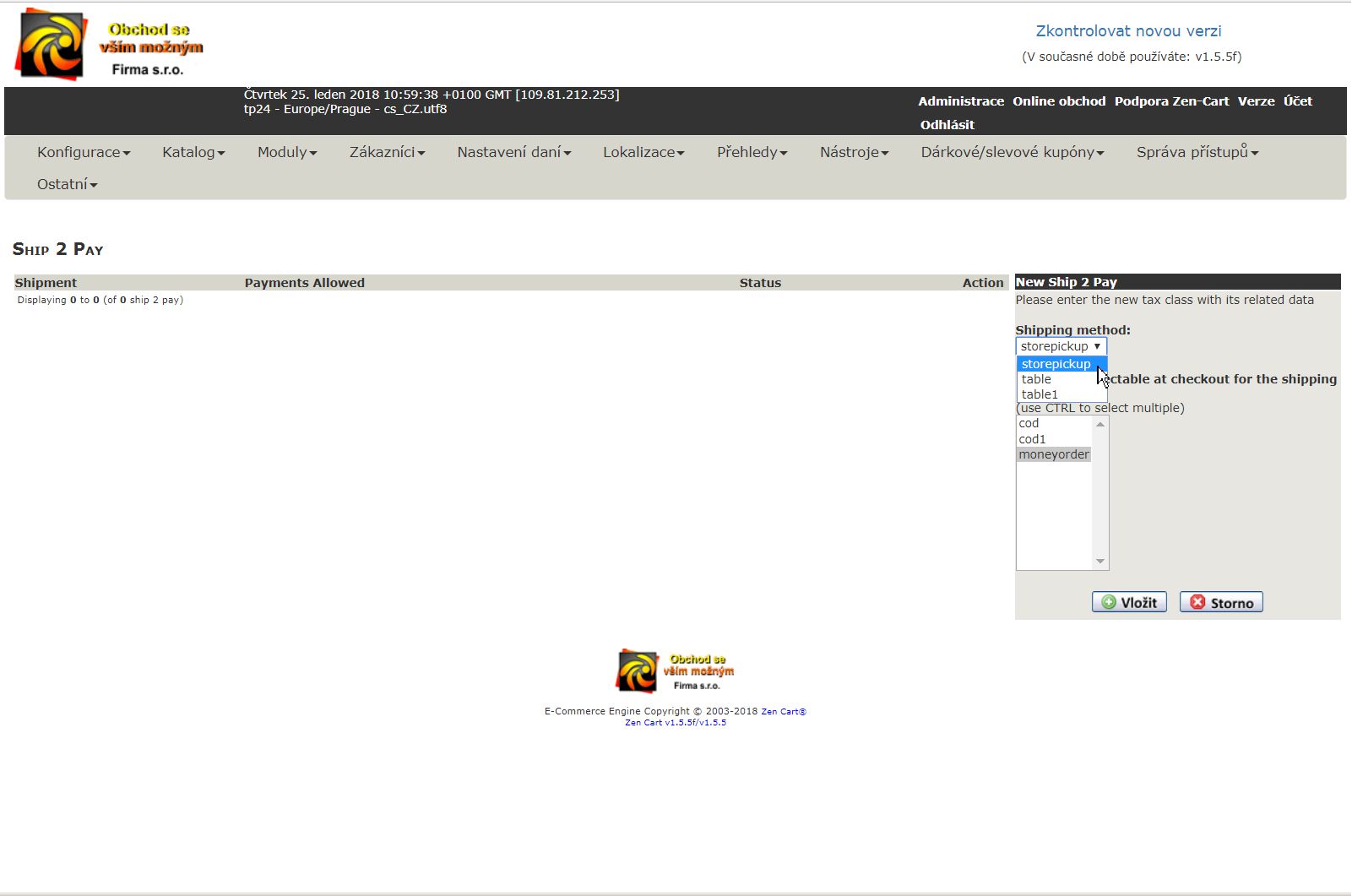Click the store logo in the header
The image size is (1352, 896).
[x=110, y=45]
